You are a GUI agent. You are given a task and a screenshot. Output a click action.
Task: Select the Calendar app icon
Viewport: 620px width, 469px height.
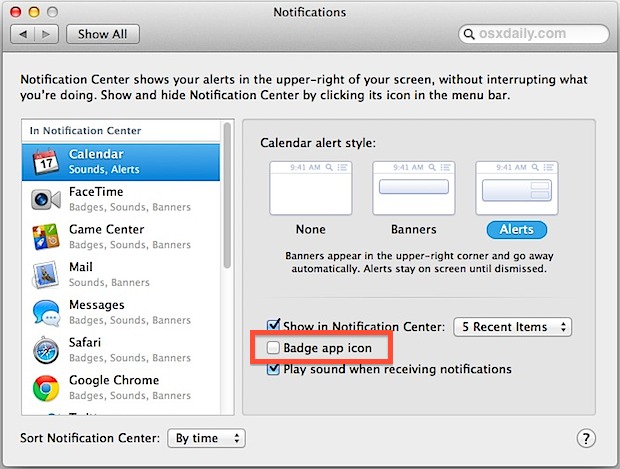tap(45, 161)
